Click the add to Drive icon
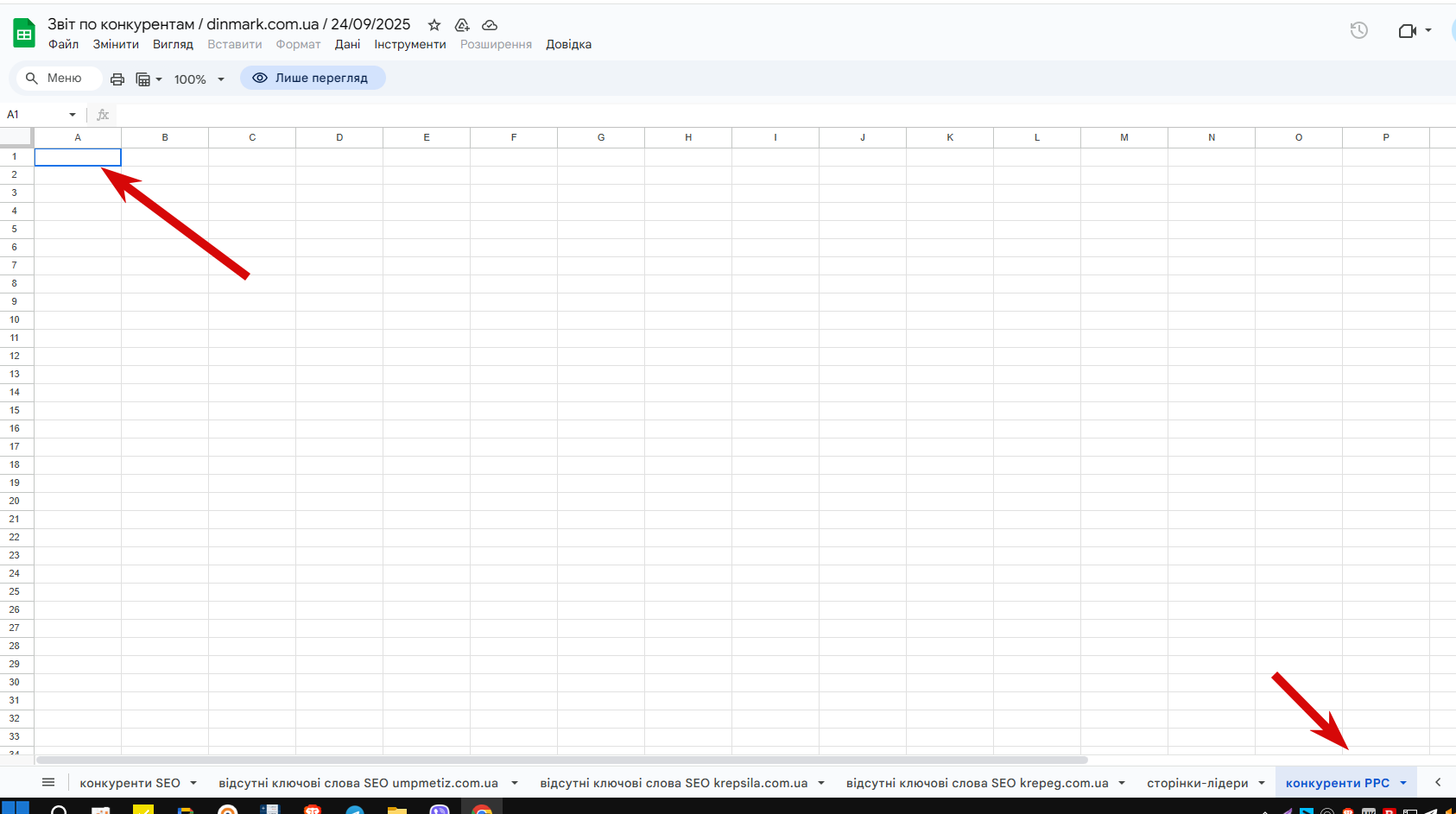Viewport: 1456px width, 814px height. (462, 25)
